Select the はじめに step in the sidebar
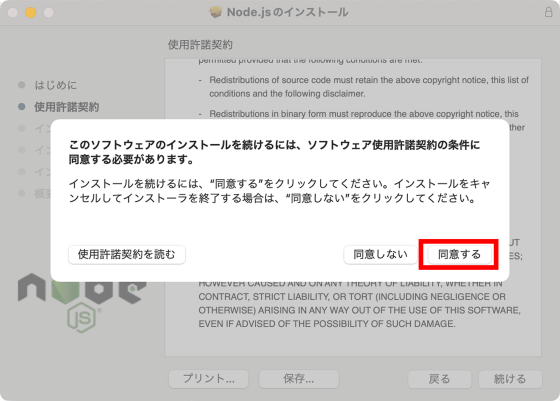This screenshot has height=401, width=560. pos(55,85)
